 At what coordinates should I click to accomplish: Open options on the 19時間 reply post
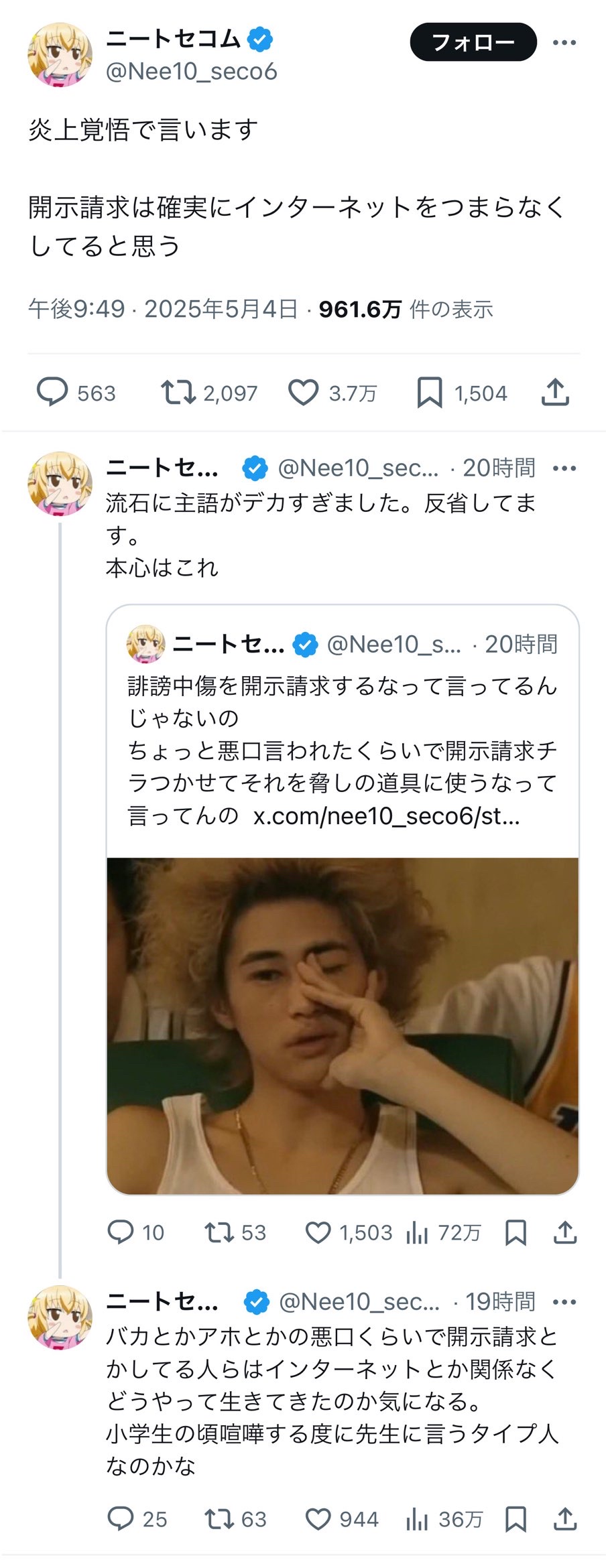point(564,1302)
